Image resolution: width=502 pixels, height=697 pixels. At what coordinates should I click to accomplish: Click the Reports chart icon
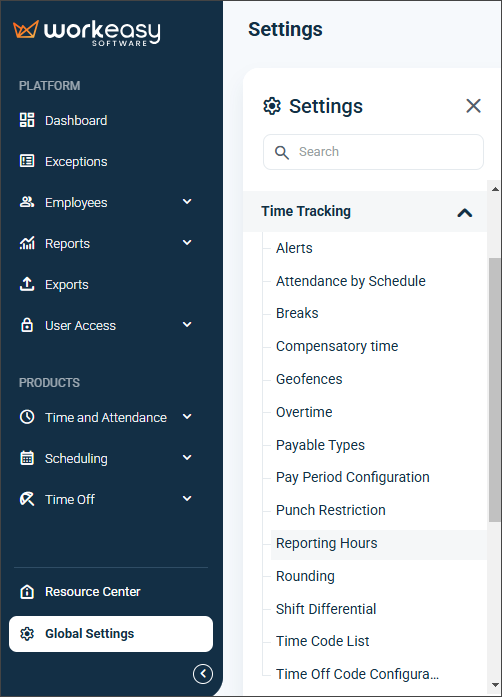(x=27, y=243)
